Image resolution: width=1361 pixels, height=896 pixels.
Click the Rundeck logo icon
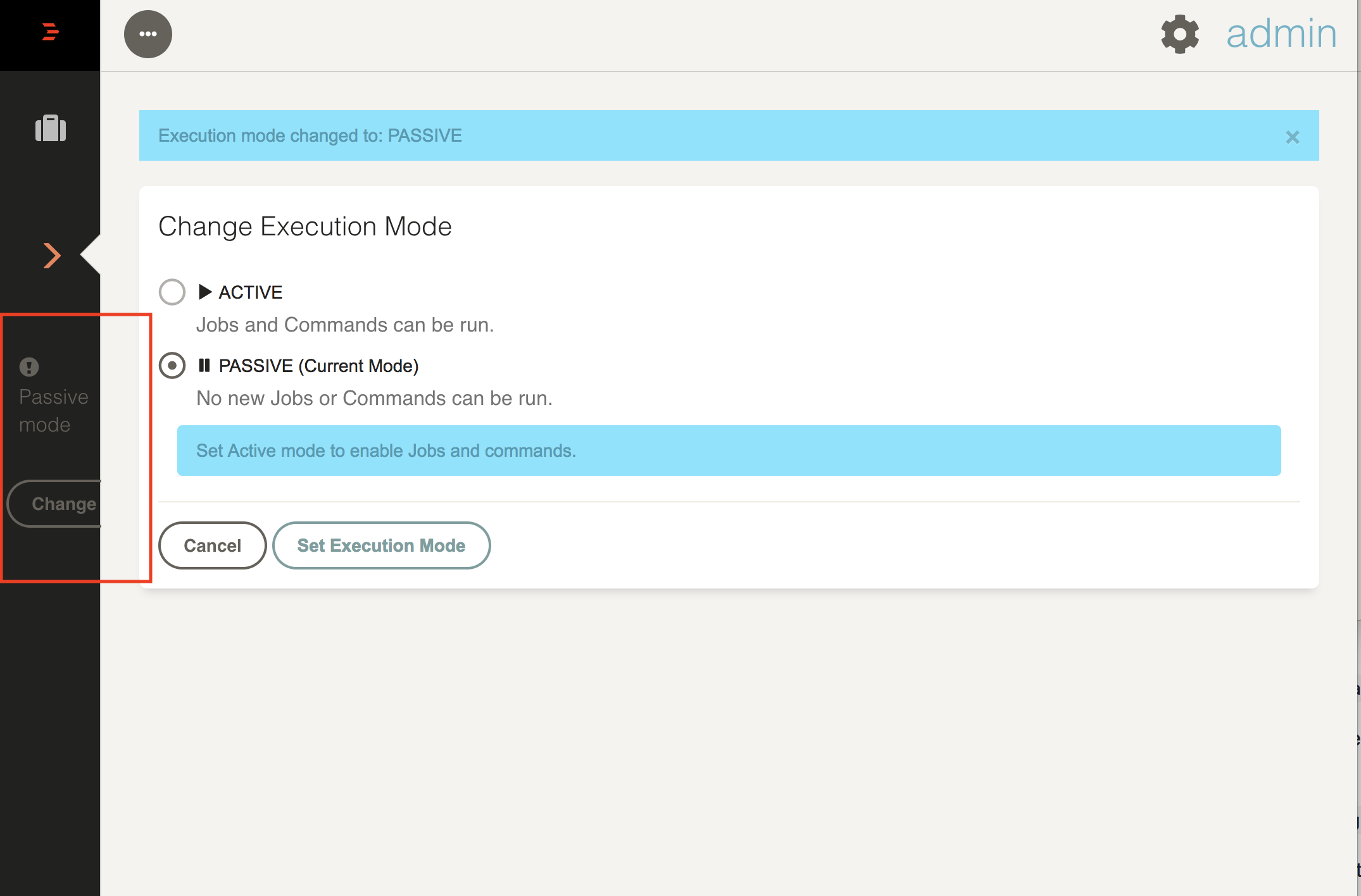point(50,32)
